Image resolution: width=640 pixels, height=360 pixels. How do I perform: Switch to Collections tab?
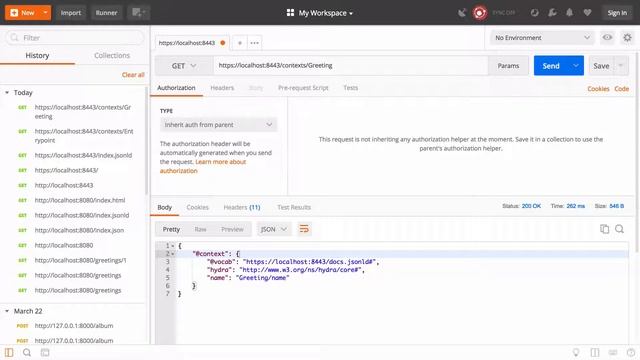(x=112, y=56)
